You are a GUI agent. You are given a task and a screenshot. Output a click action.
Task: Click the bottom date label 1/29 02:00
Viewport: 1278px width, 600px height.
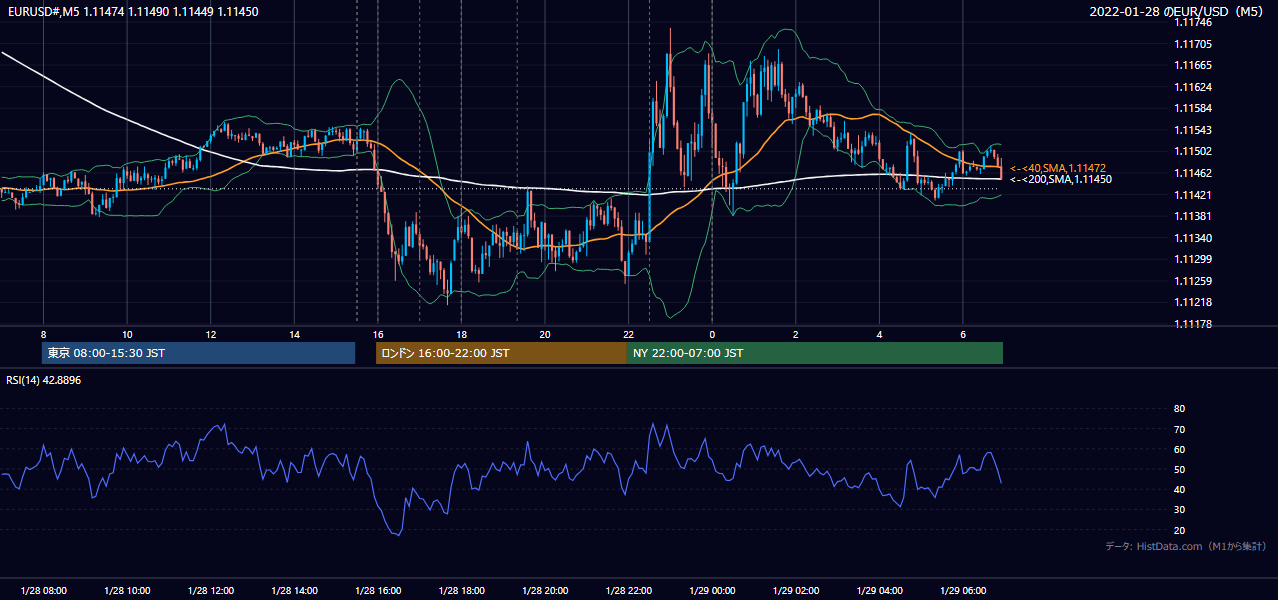tap(795, 591)
